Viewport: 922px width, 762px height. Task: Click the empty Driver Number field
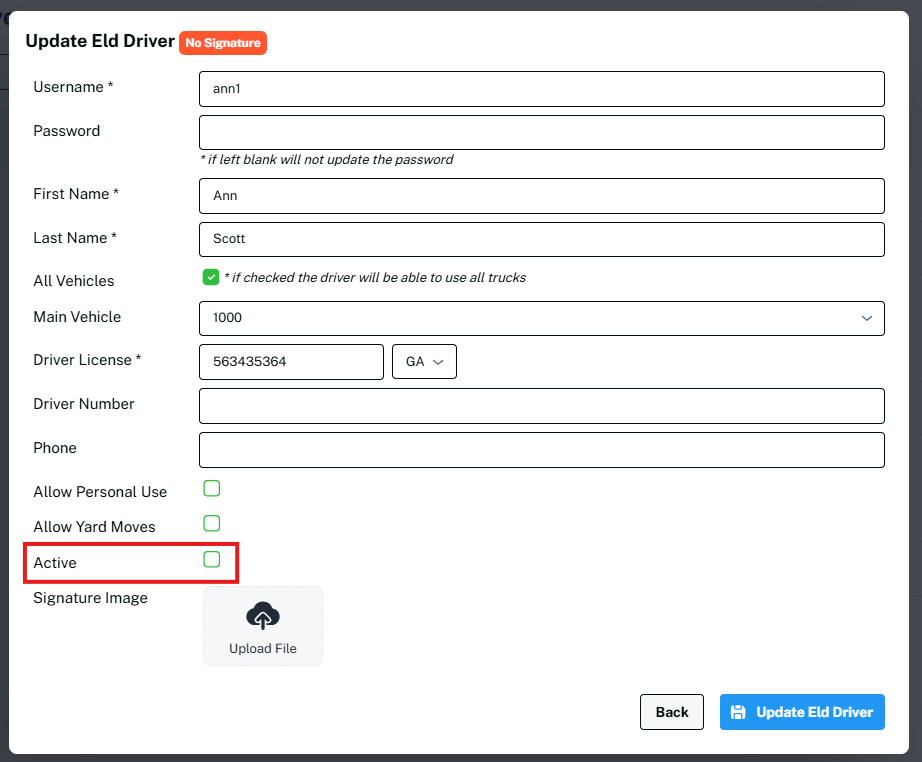541,406
